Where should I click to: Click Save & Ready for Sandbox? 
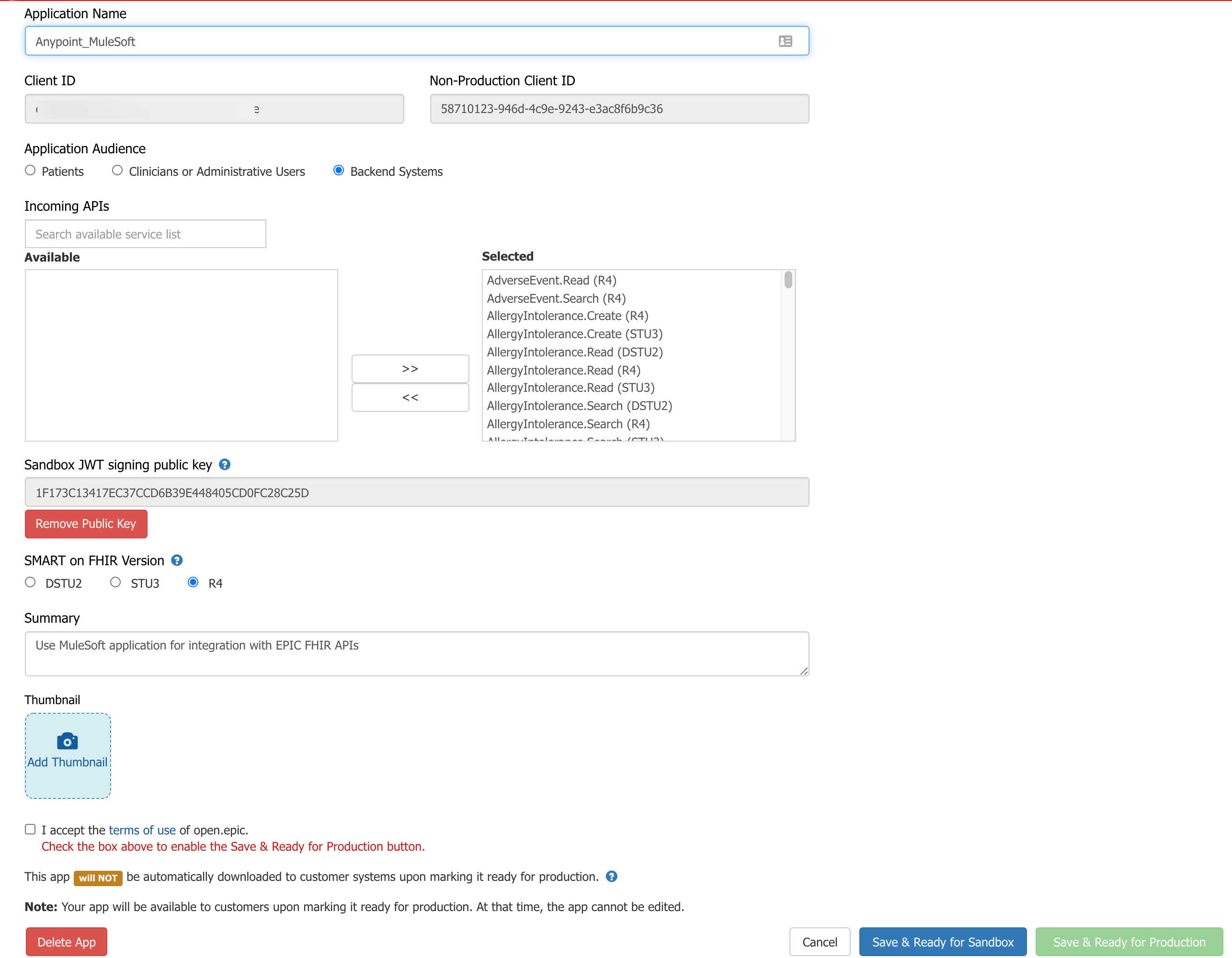942,942
